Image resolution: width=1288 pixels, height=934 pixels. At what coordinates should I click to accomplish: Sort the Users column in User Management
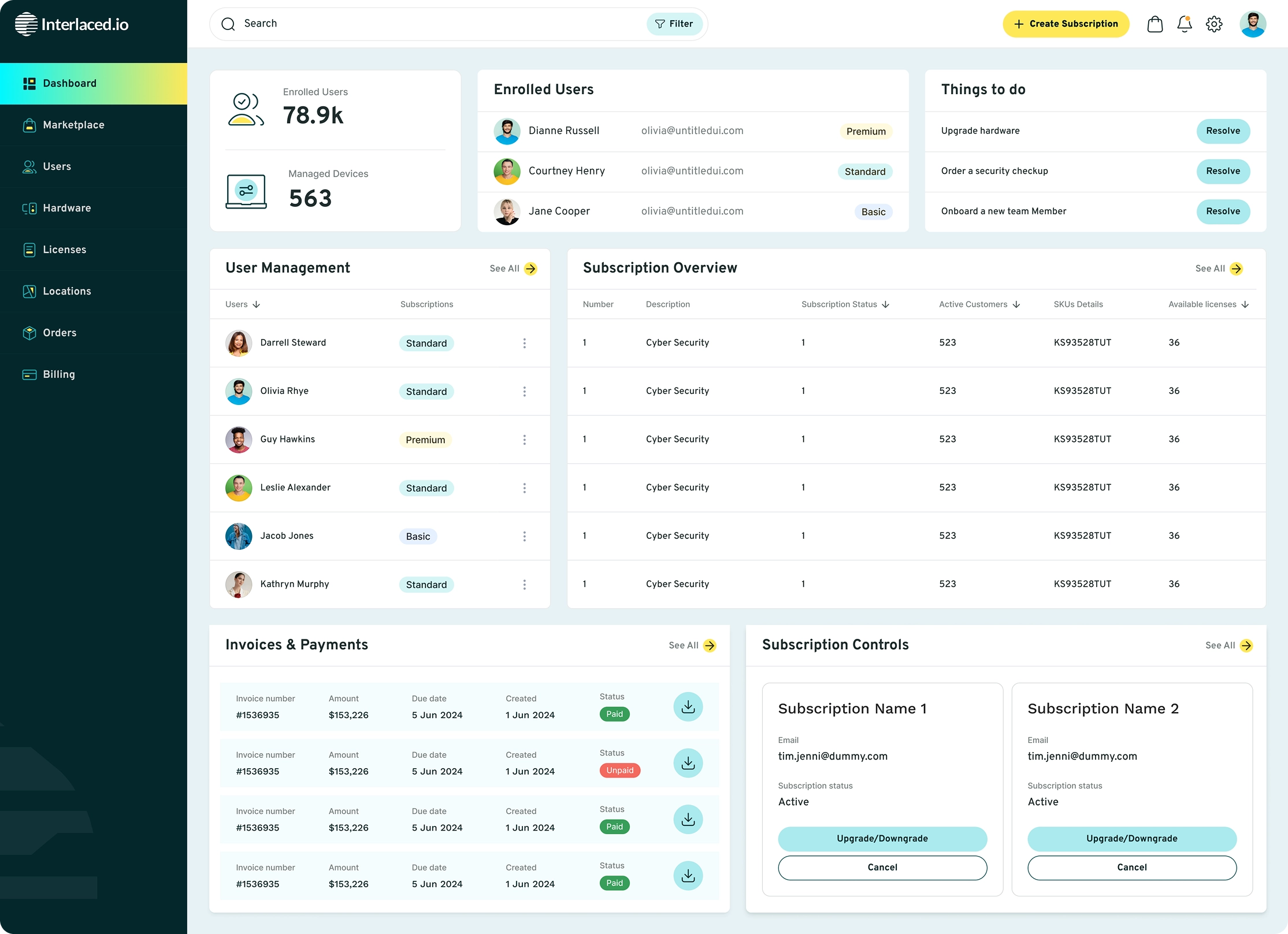coord(257,304)
